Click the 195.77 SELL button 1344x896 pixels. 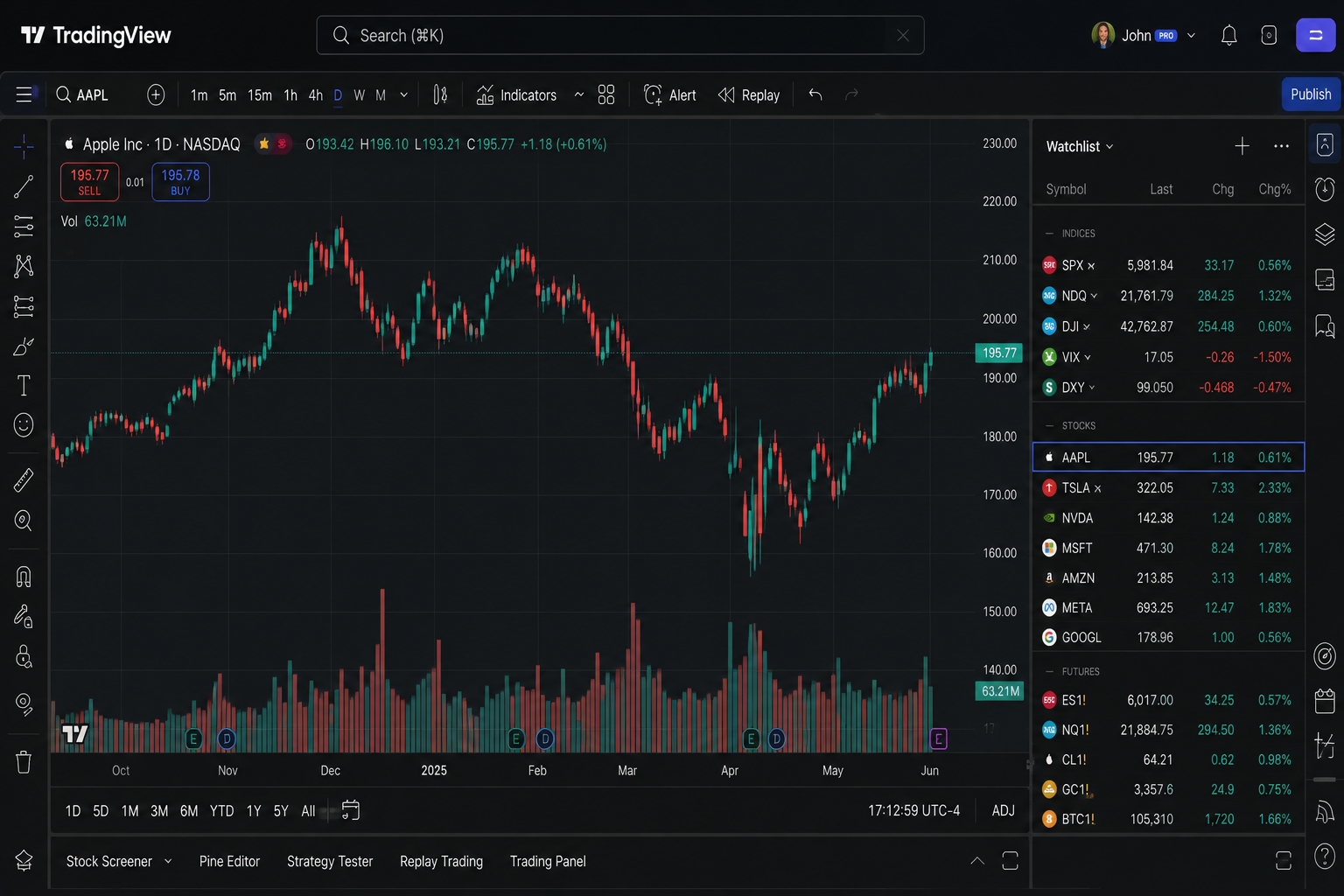pos(89,182)
